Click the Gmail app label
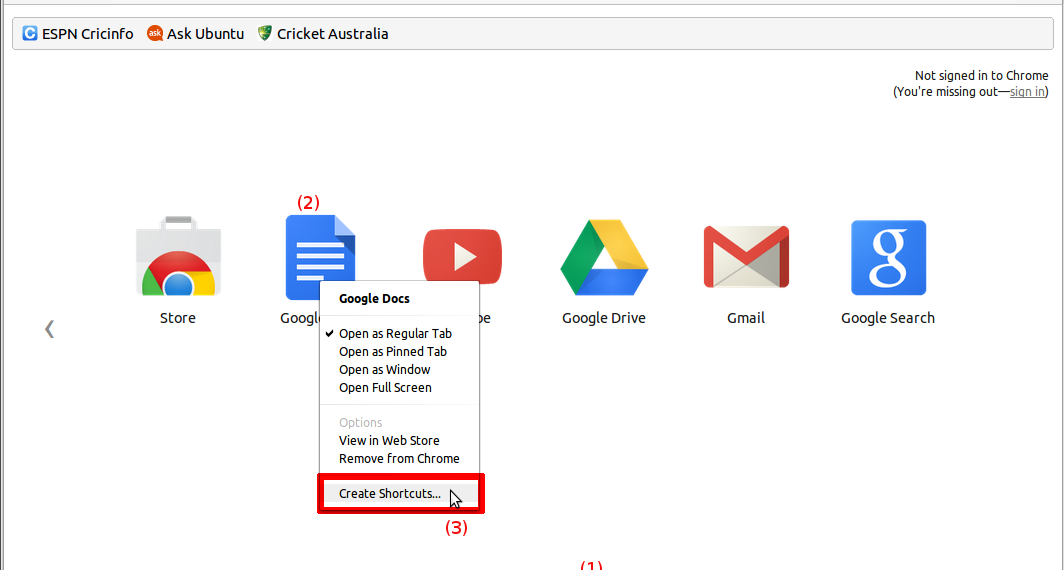Image resolution: width=1064 pixels, height=570 pixels. coord(746,318)
